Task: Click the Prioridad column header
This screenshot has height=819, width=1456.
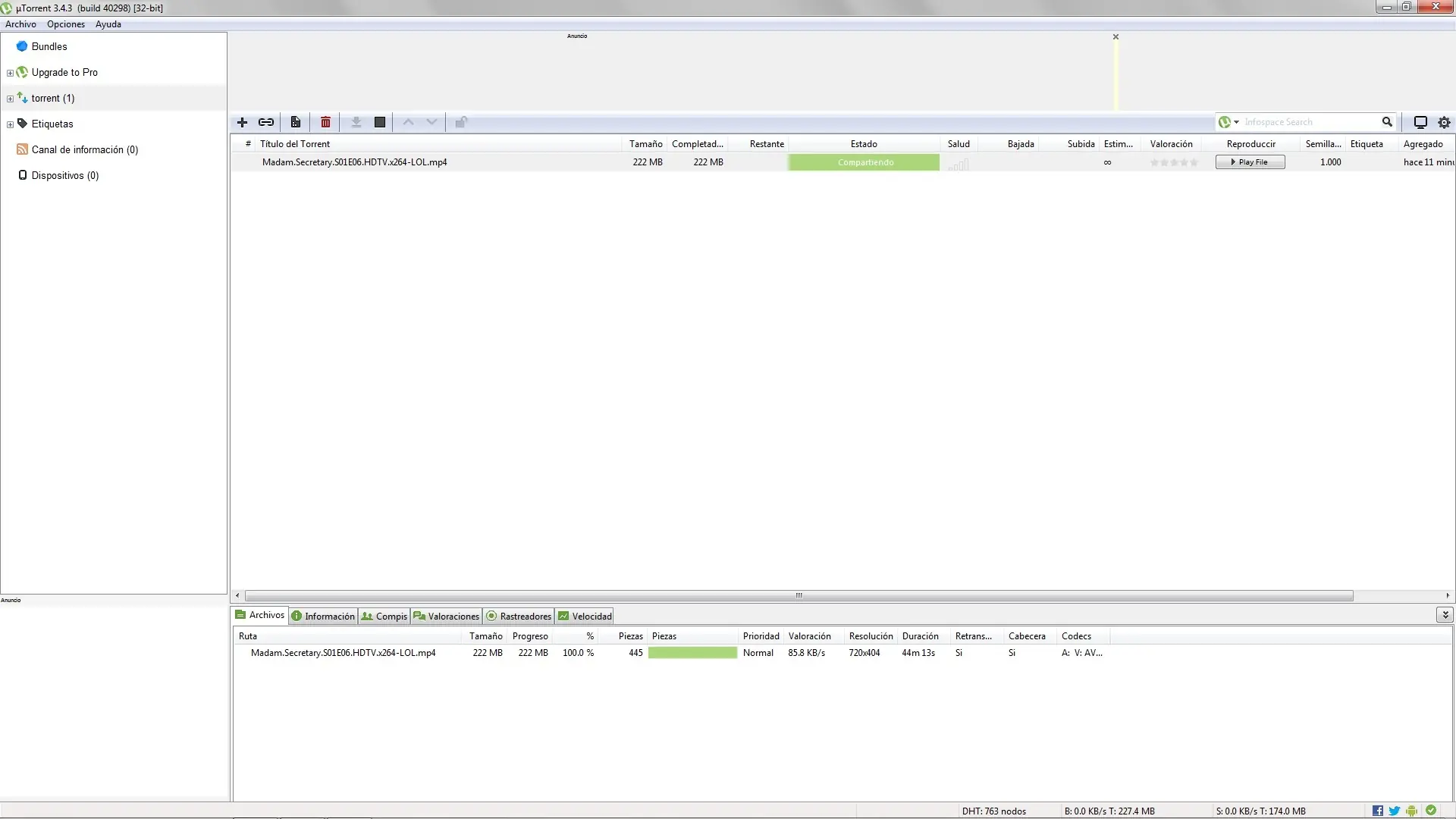Action: pyautogui.click(x=761, y=636)
